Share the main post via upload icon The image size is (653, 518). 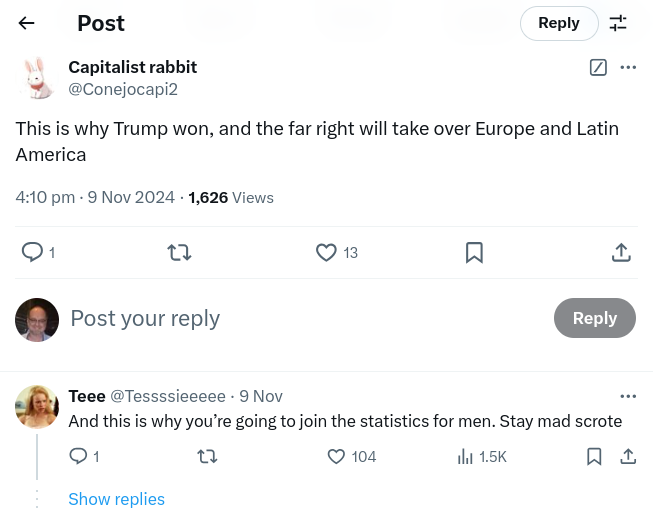pyautogui.click(x=620, y=253)
